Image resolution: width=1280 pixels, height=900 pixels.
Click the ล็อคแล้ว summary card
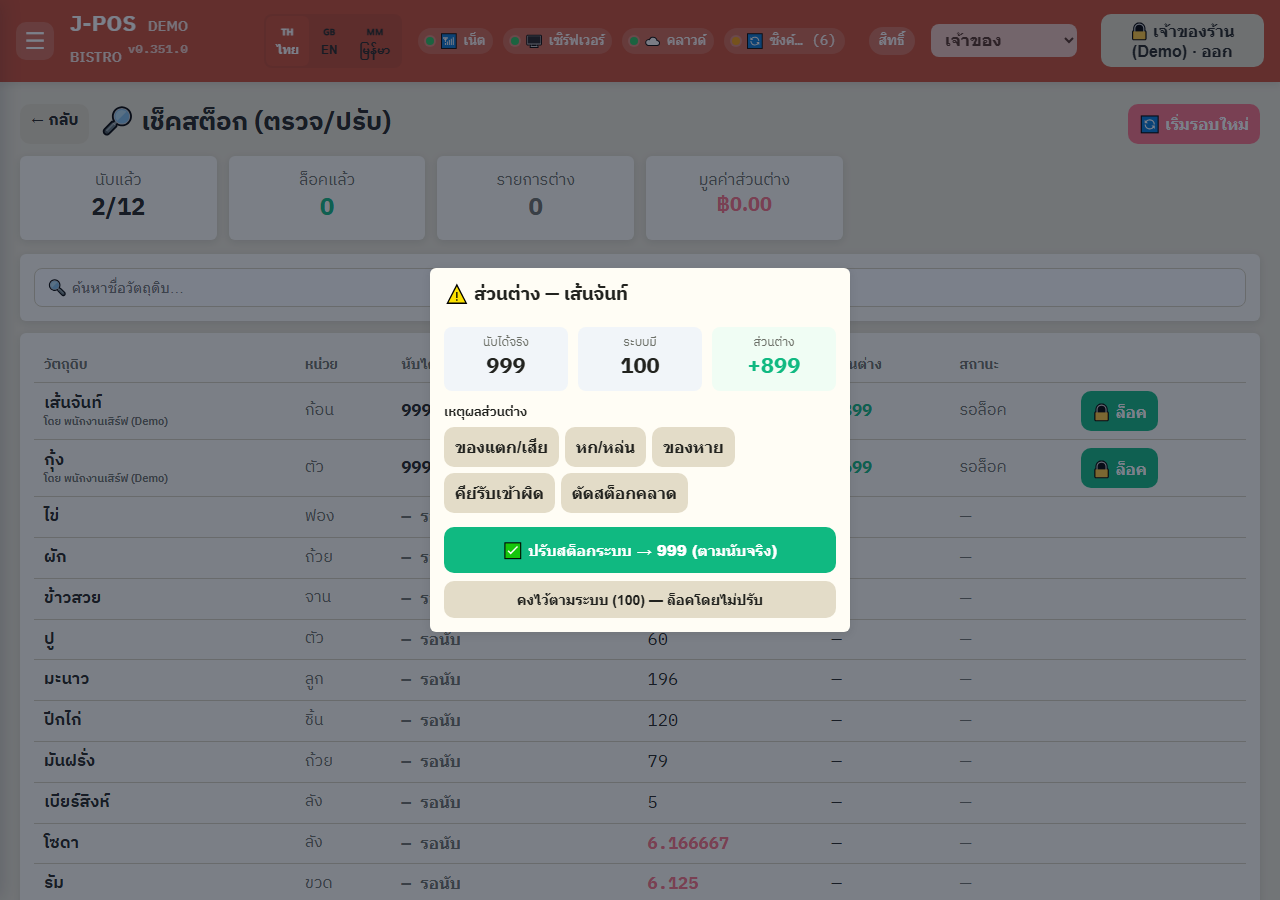327,198
